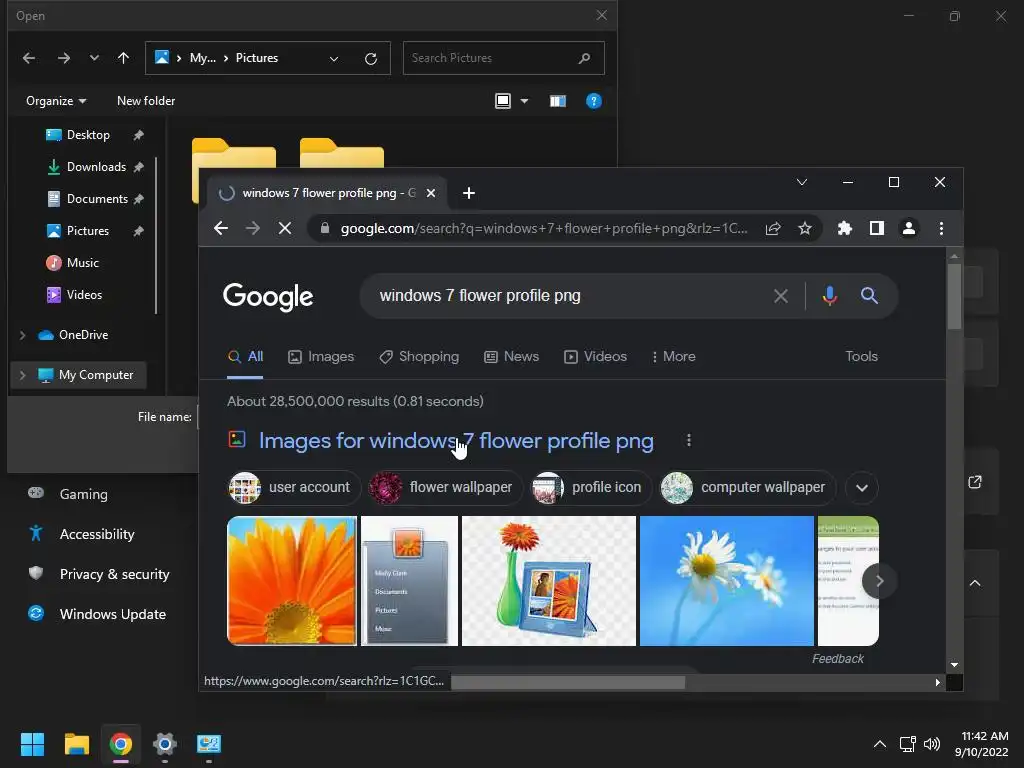
Task: Click the next arrow on image carousel
Action: coord(879,581)
